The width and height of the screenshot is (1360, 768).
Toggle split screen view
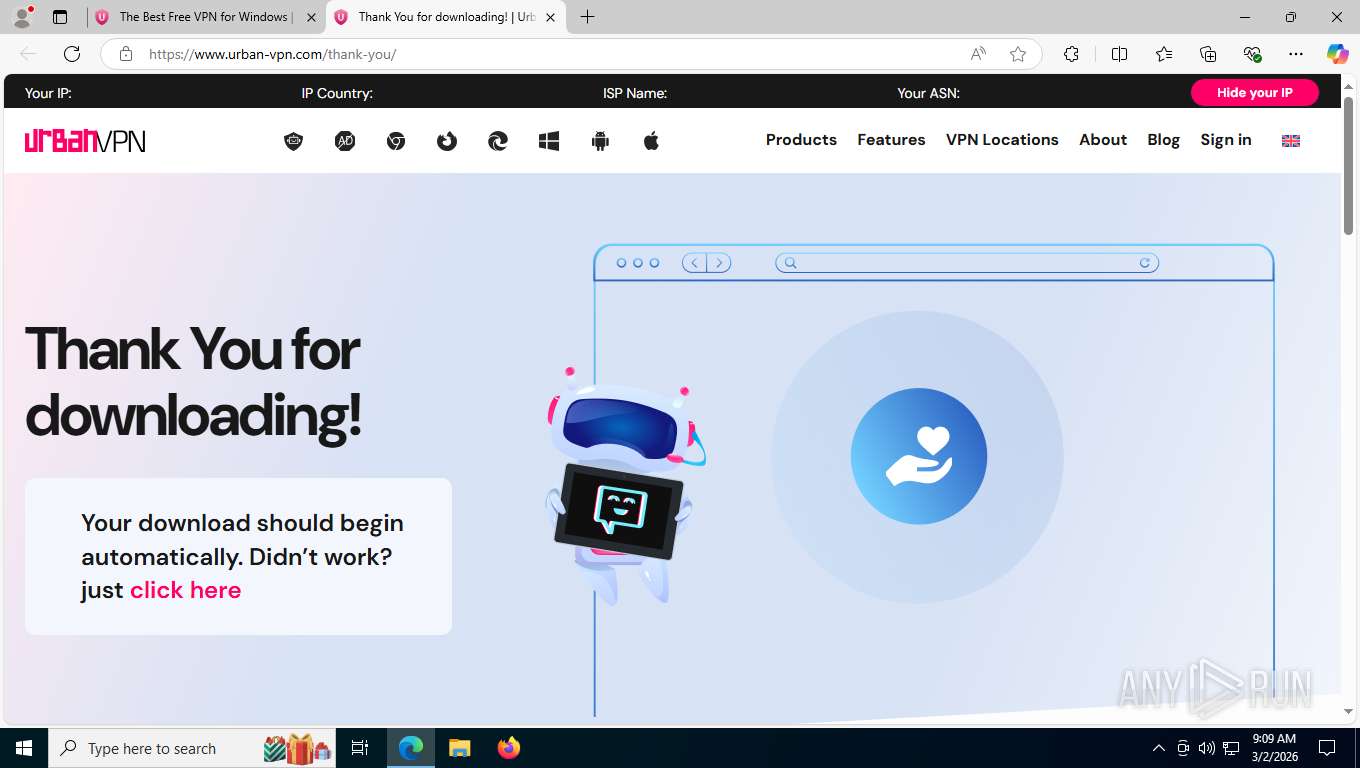tap(1120, 54)
